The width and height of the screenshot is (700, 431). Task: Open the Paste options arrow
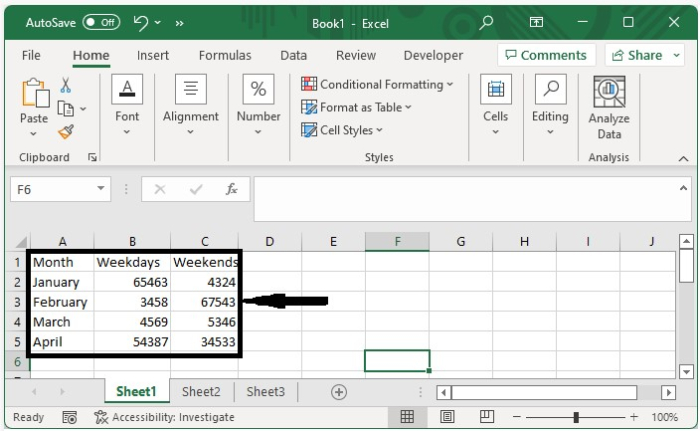34,133
